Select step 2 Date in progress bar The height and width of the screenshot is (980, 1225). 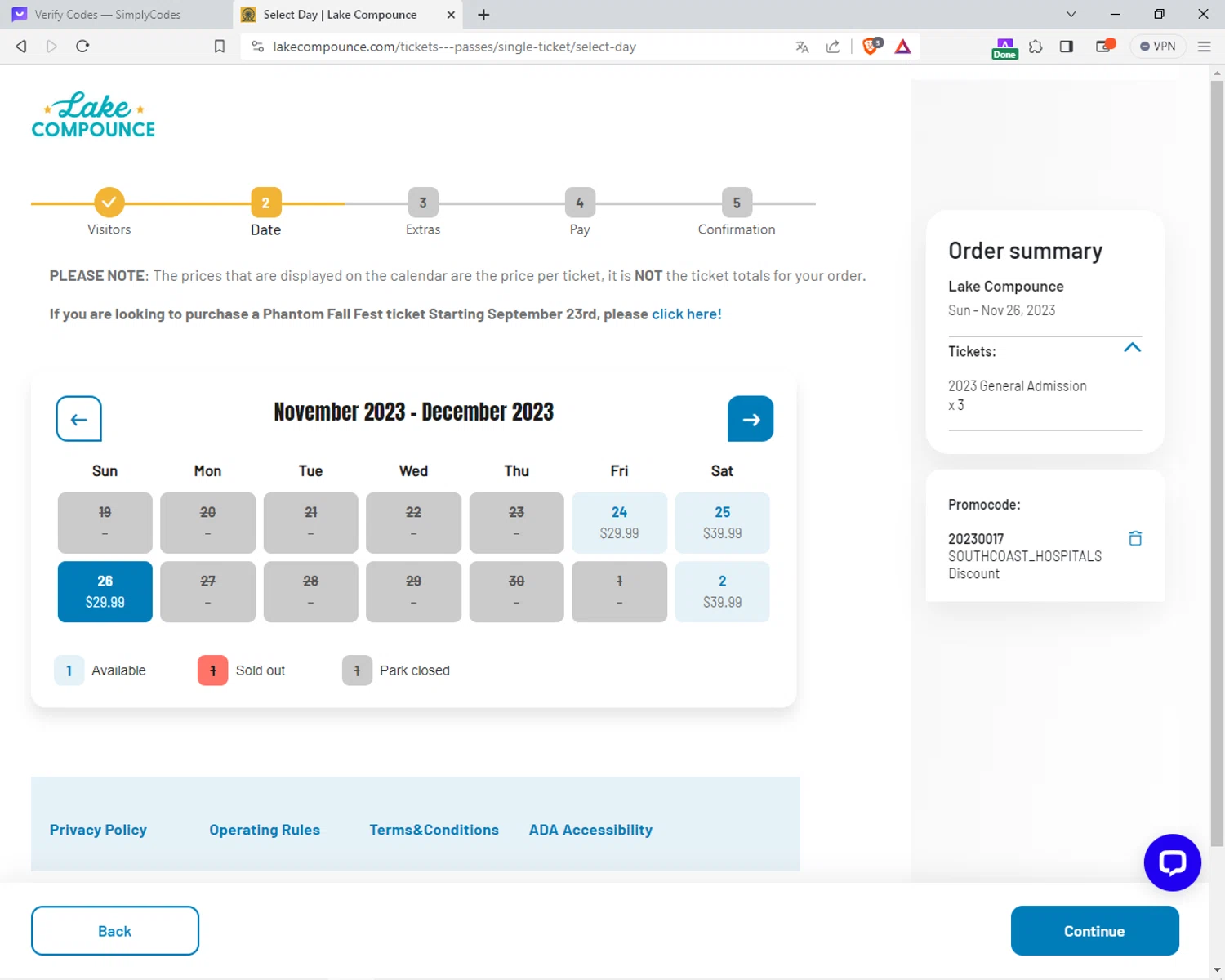(x=265, y=203)
